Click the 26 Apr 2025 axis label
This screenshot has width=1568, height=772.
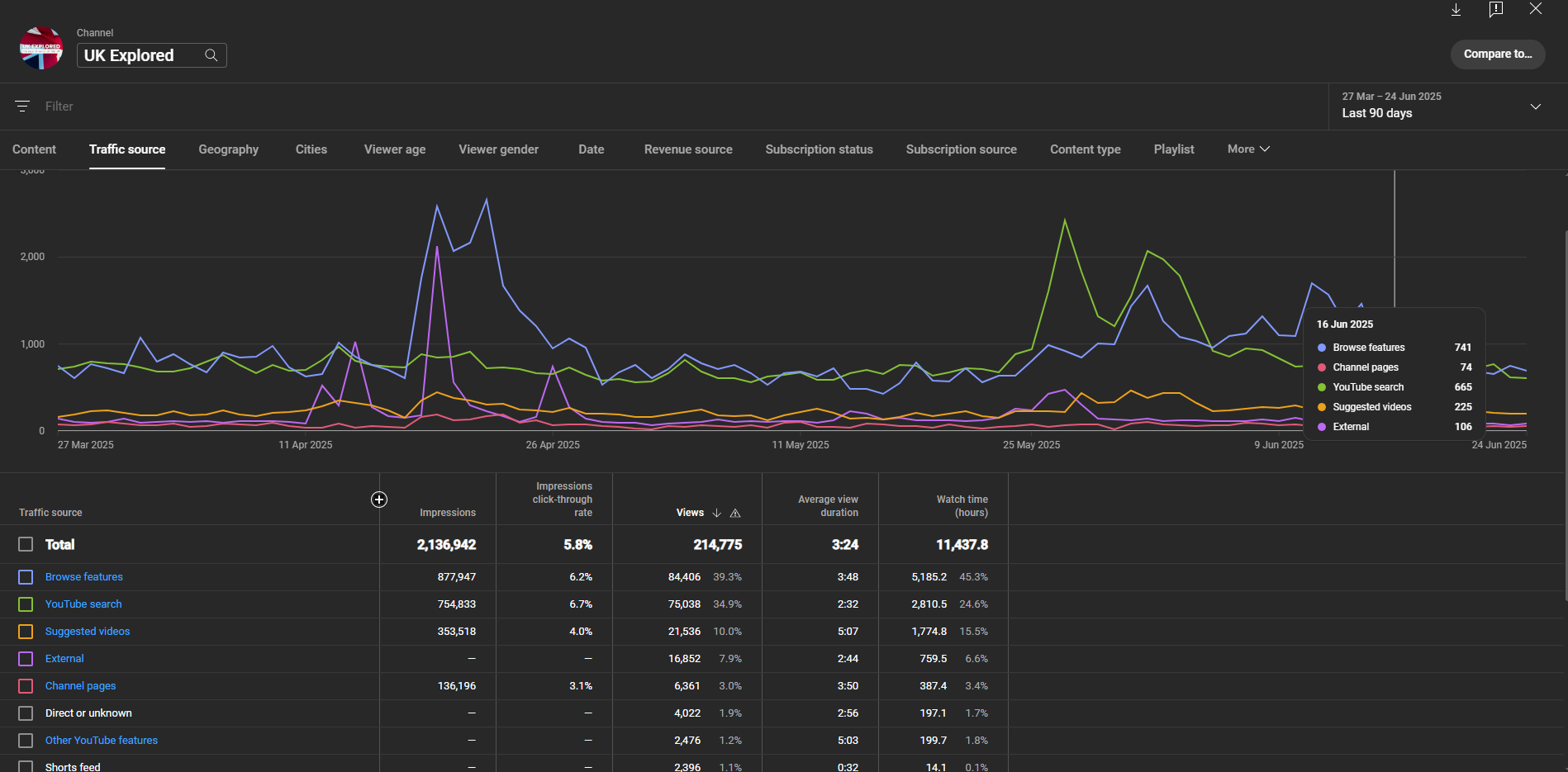click(x=553, y=445)
